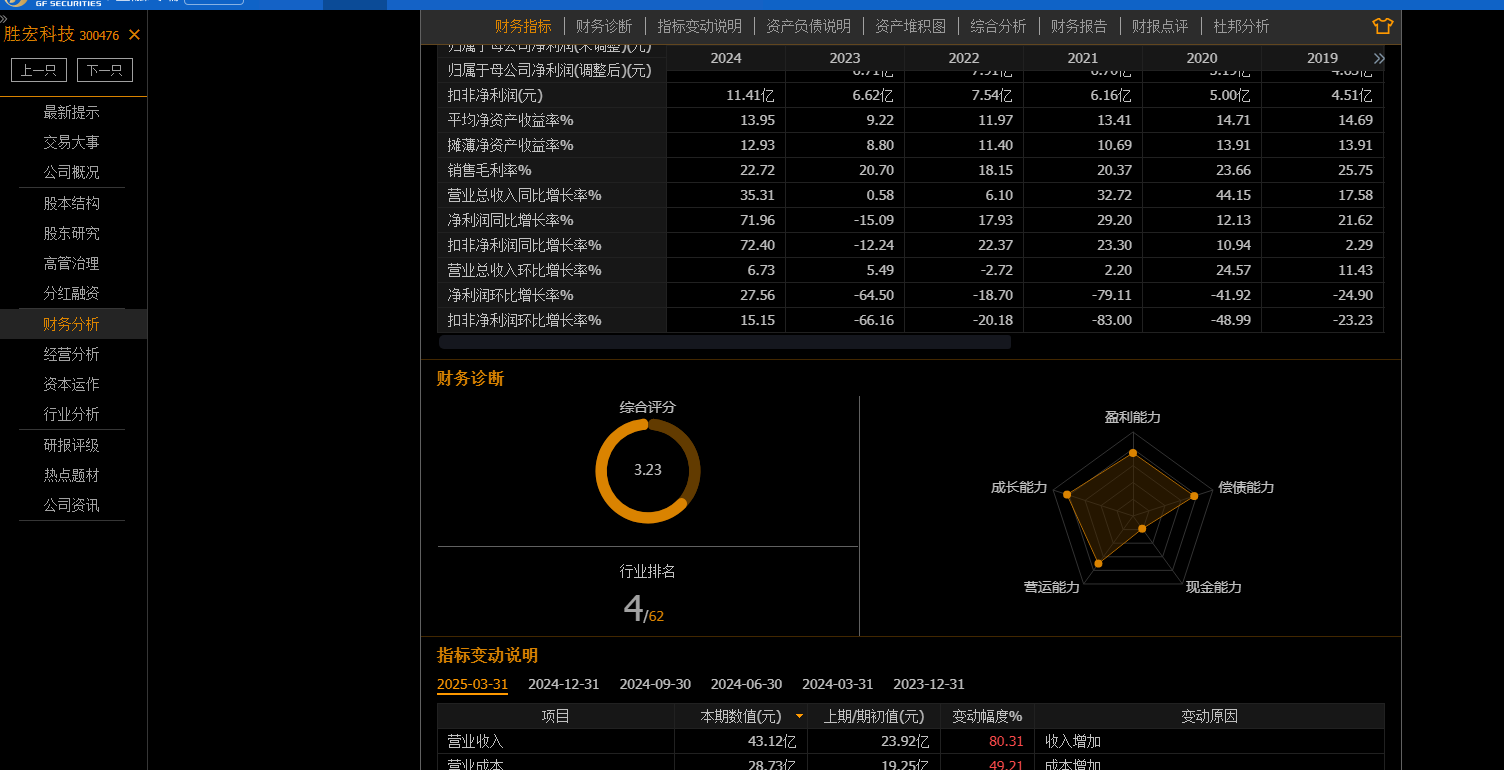Viewport: 1504px width, 770px height.
Task: Switch to the 资产堆积图 tab
Action: pos(910,26)
